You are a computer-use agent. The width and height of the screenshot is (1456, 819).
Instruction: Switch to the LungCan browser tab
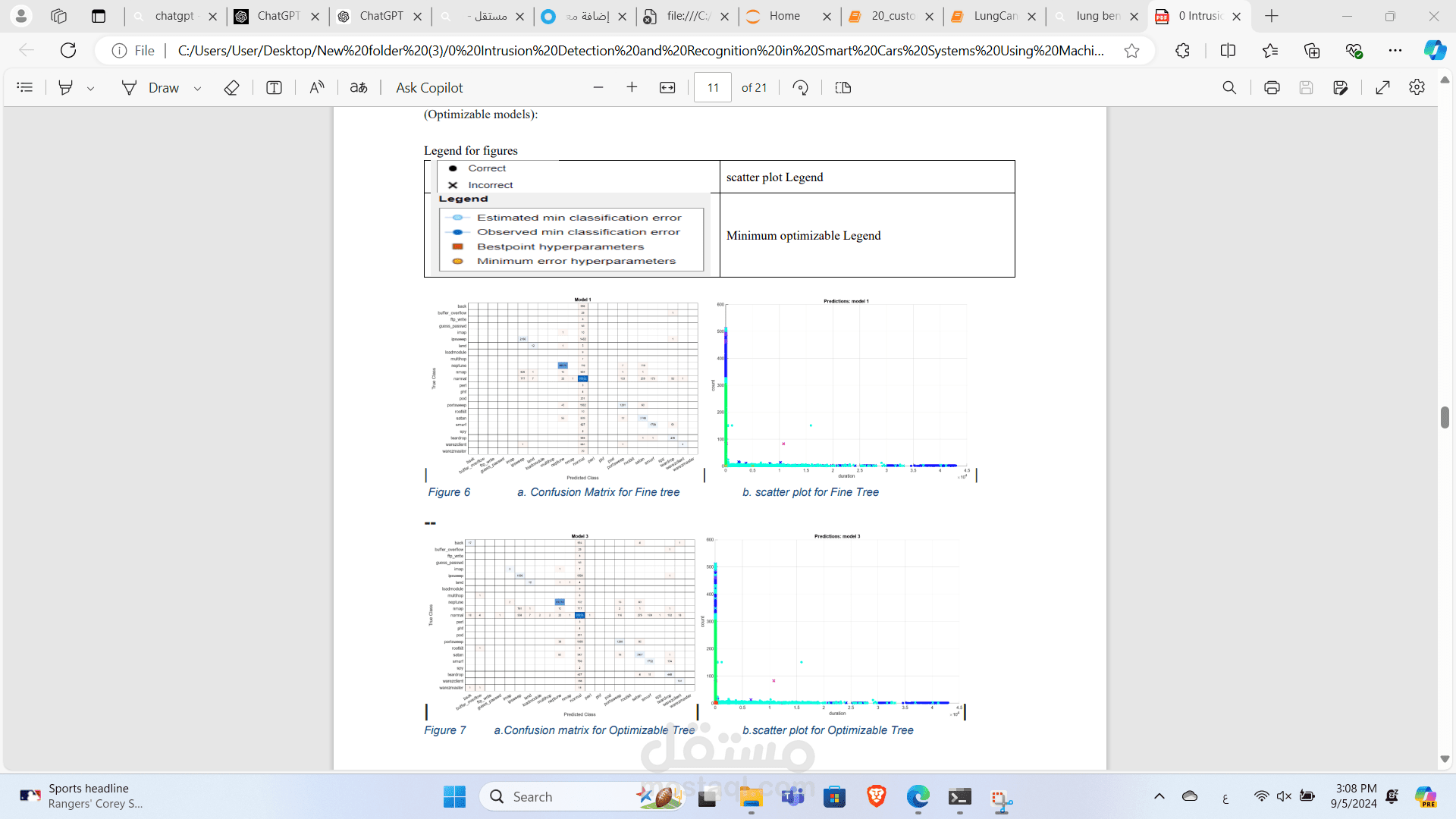click(x=994, y=16)
